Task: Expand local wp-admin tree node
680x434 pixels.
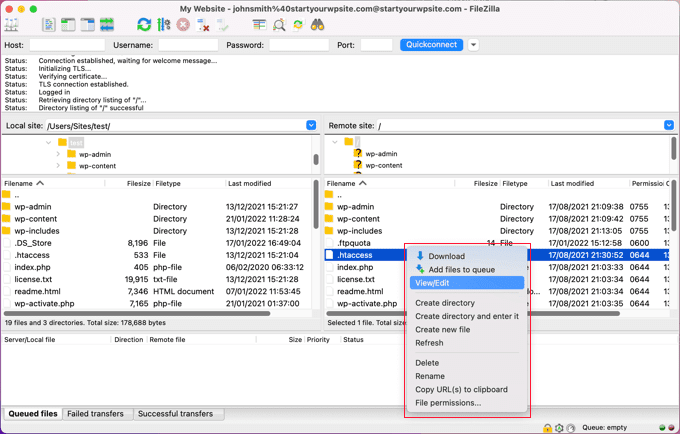Action: 58,154
